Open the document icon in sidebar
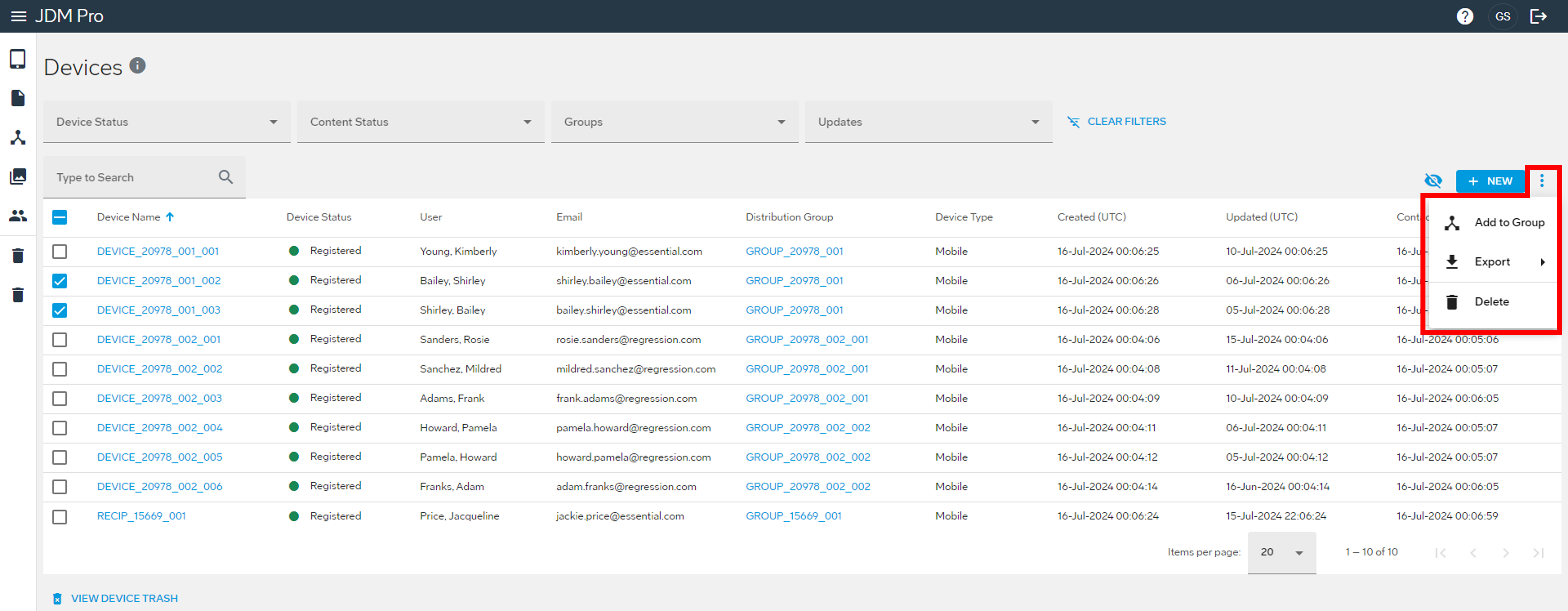Viewport: 1568px width, 611px height. point(18,98)
